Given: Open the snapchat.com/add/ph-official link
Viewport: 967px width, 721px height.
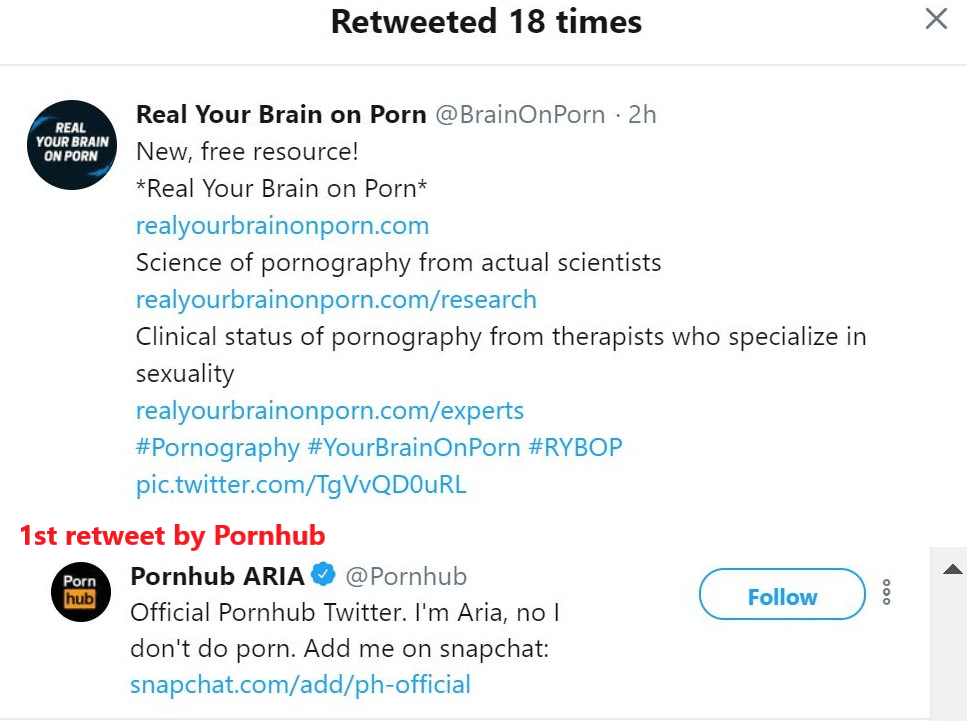Looking at the screenshot, I should pos(300,685).
